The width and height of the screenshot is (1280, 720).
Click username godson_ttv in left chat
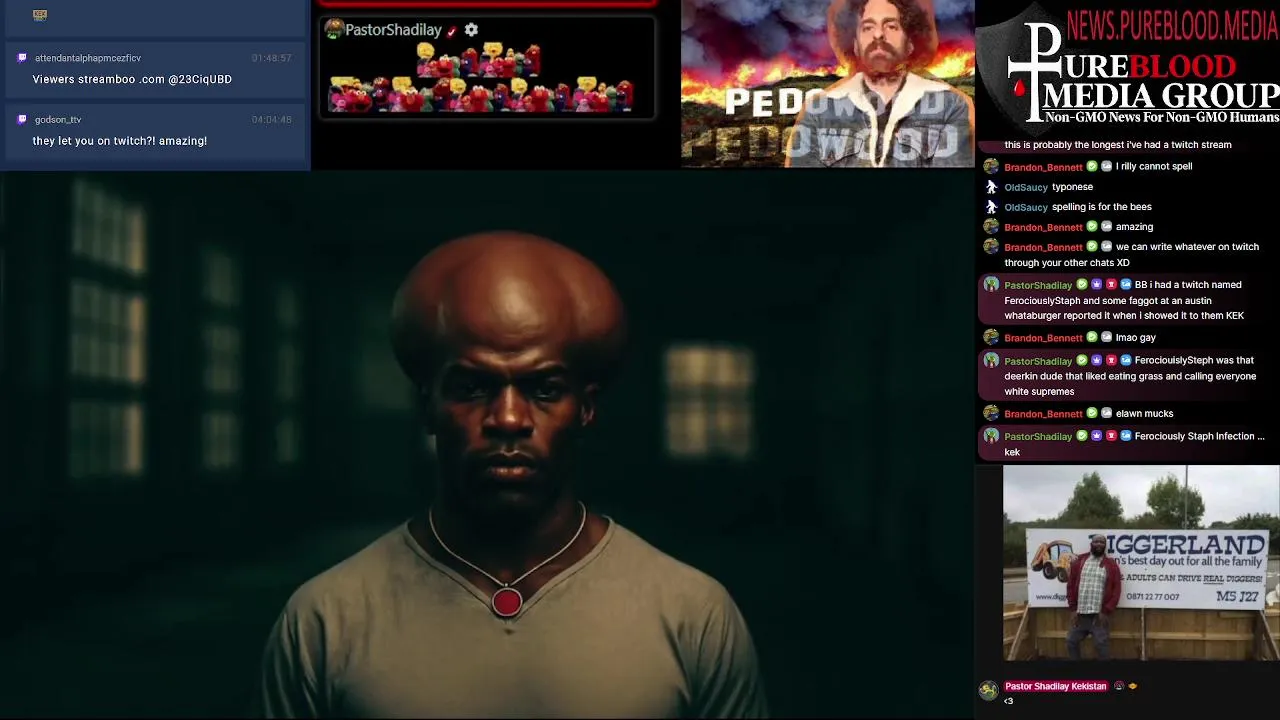pyautogui.click(x=58, y=119)
